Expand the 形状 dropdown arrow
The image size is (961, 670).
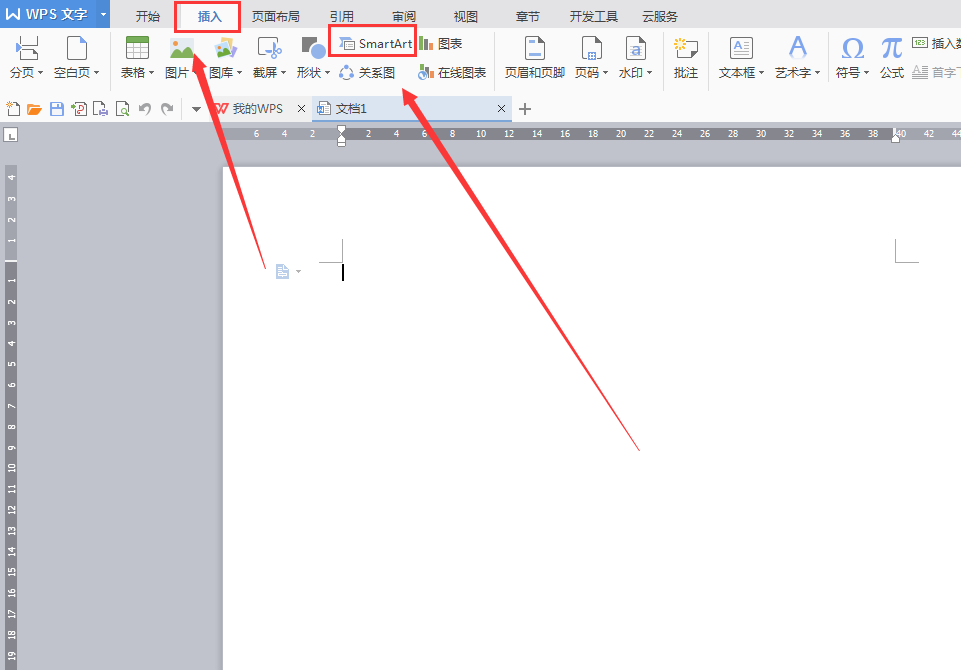tap(327, 73)
